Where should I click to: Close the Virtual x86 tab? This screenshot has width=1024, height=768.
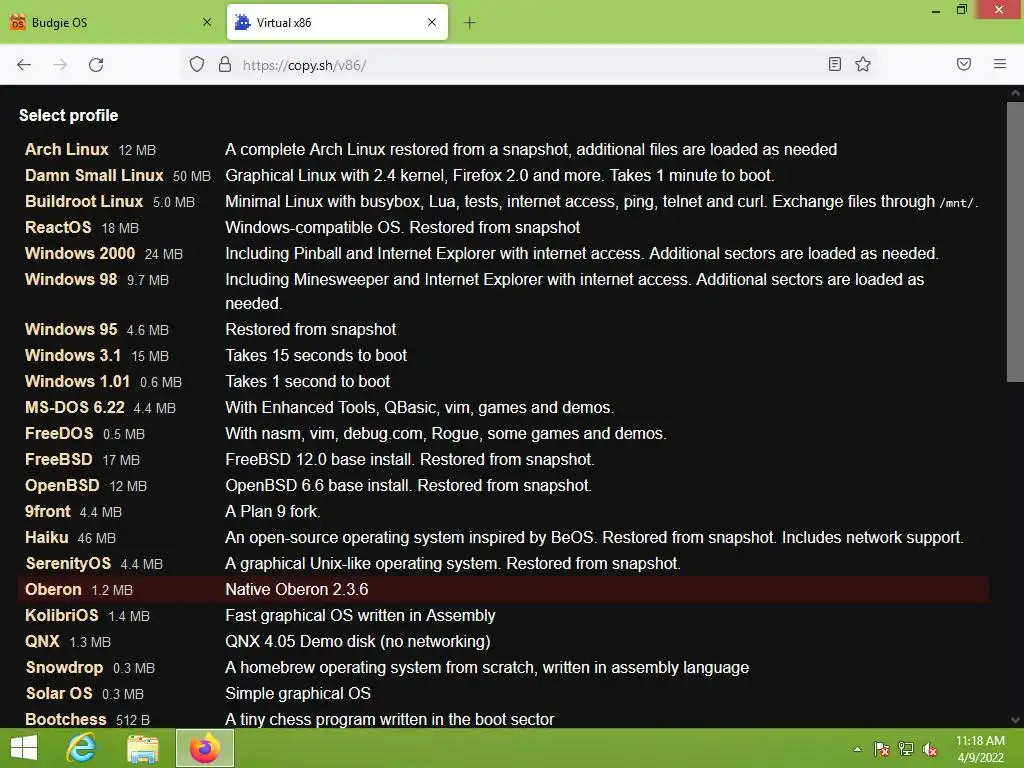432,22
